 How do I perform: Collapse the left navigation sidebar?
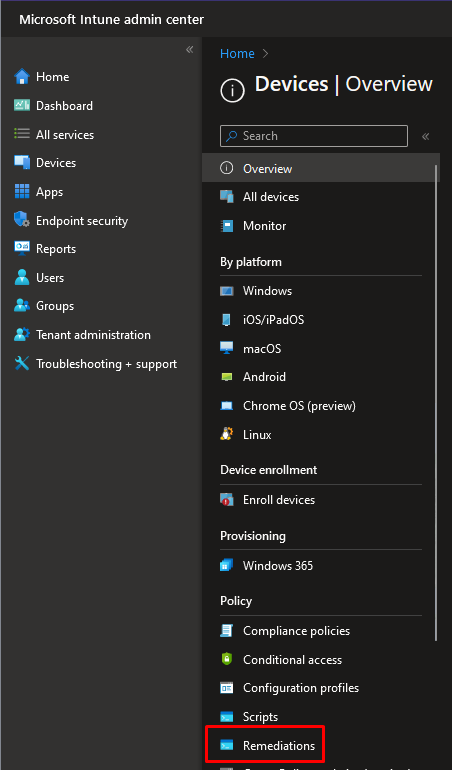(190, 50)
